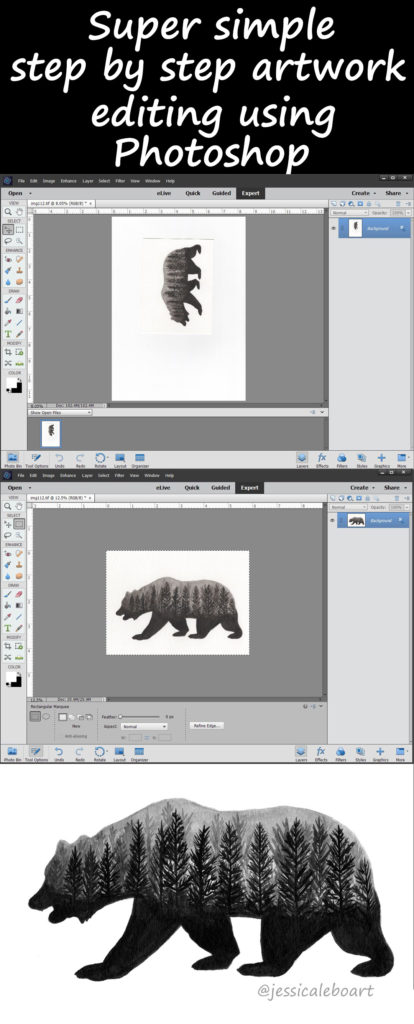Select the New selection mode in lower Tool Options
Image resolution: width=414 pixels, height=1024 pixels.
(63, 716)
